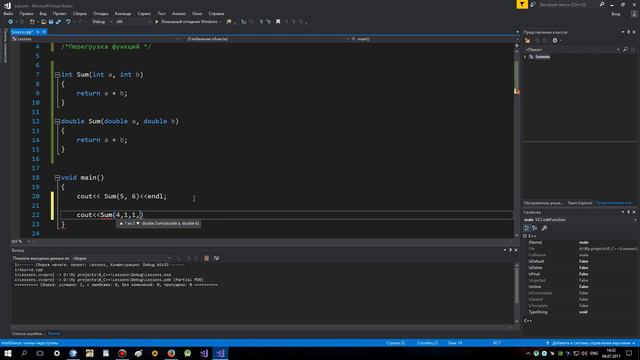640x360 pixels.
Task: Open the Lessons project scope dropdown
Action: coord(96,39)
